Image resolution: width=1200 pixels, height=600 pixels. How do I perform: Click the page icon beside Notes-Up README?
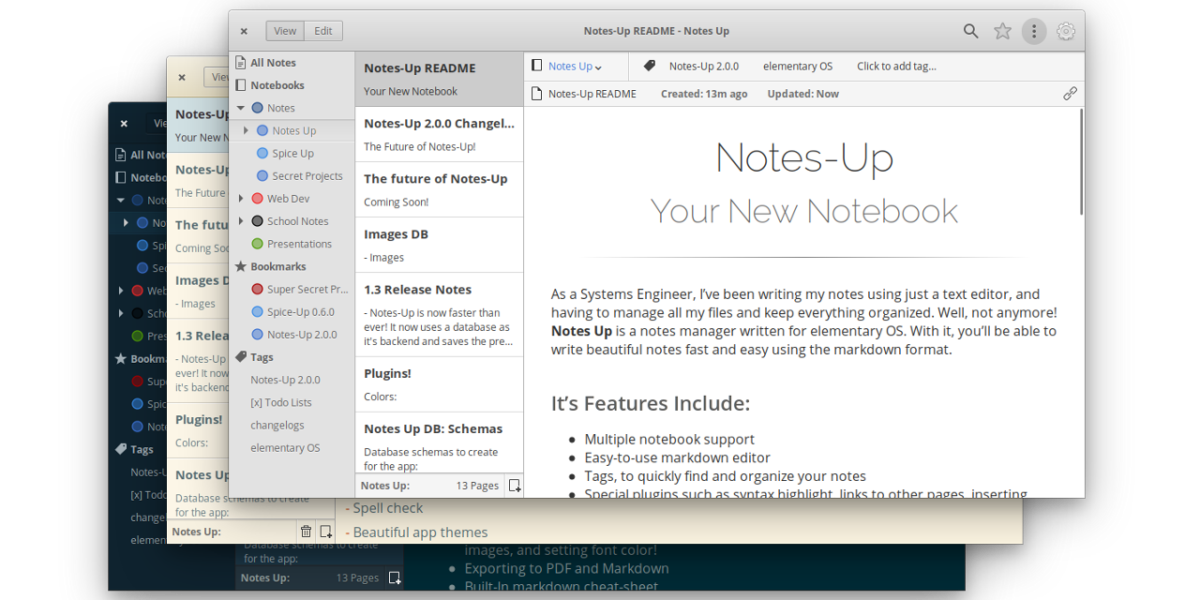537,93
